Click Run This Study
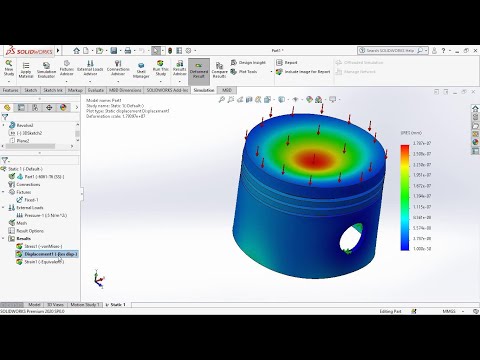The height and width of the screenshot is (360, 480). coord(160,67)
